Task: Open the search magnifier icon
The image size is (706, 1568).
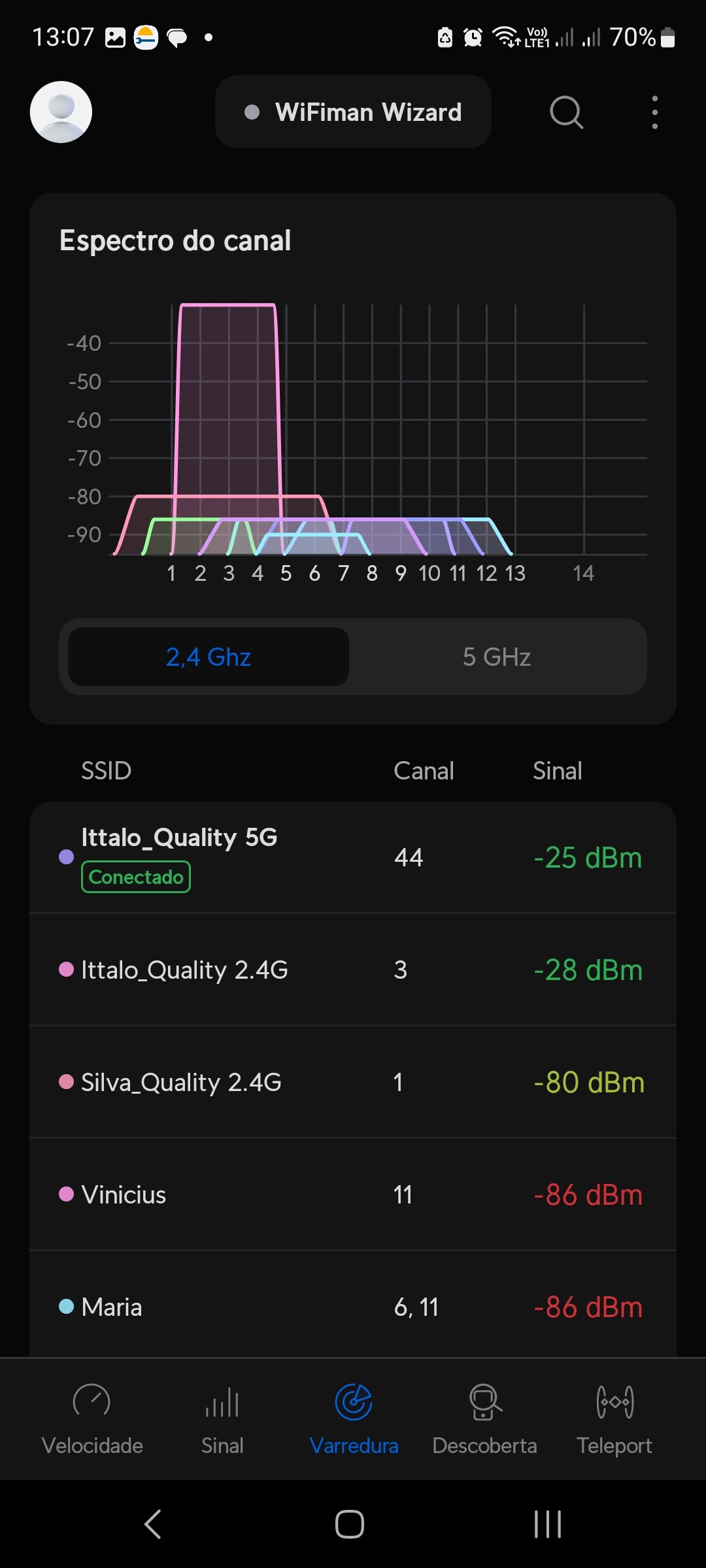Action: point(566,112)
